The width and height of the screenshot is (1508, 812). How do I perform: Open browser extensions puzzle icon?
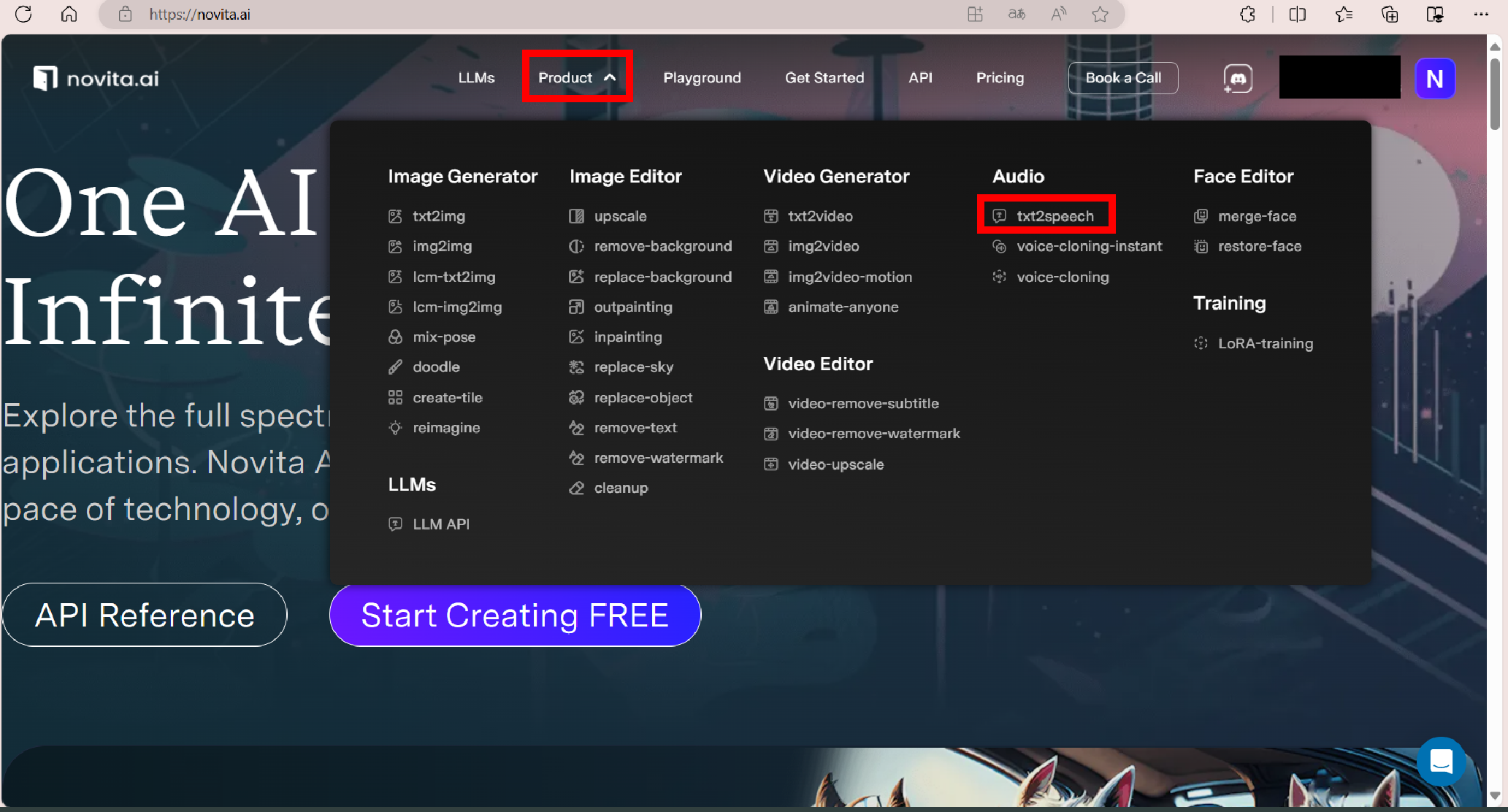pyautogui.click(x=1247, y=14)
